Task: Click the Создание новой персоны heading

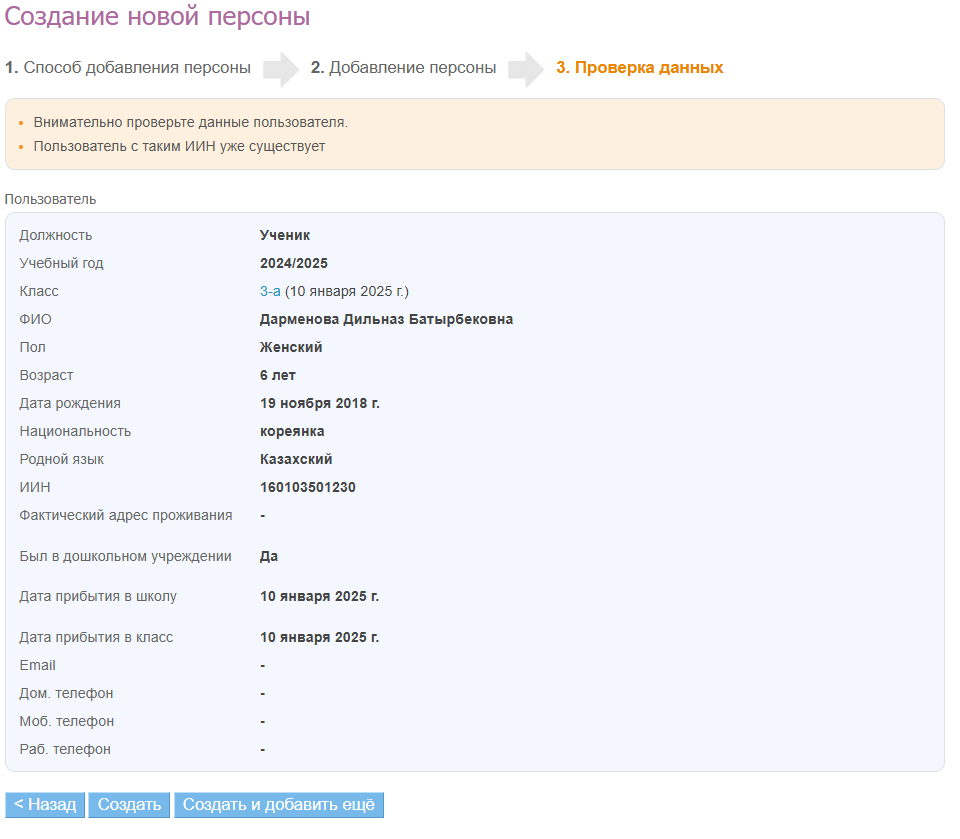Action: coord(158,17)
